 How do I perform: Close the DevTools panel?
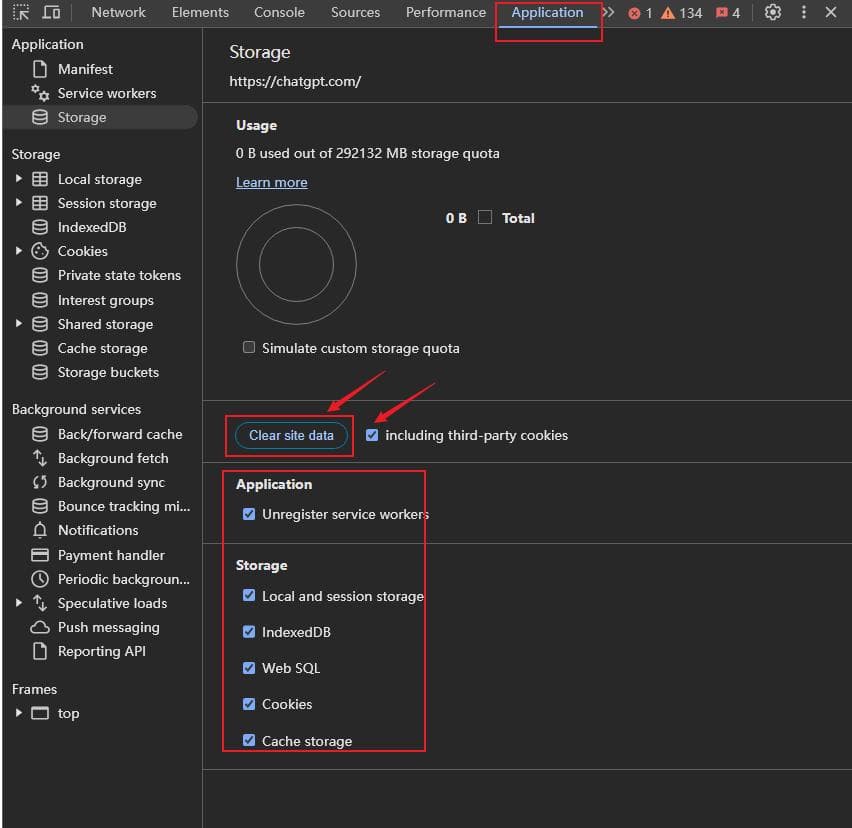point(830,12)
